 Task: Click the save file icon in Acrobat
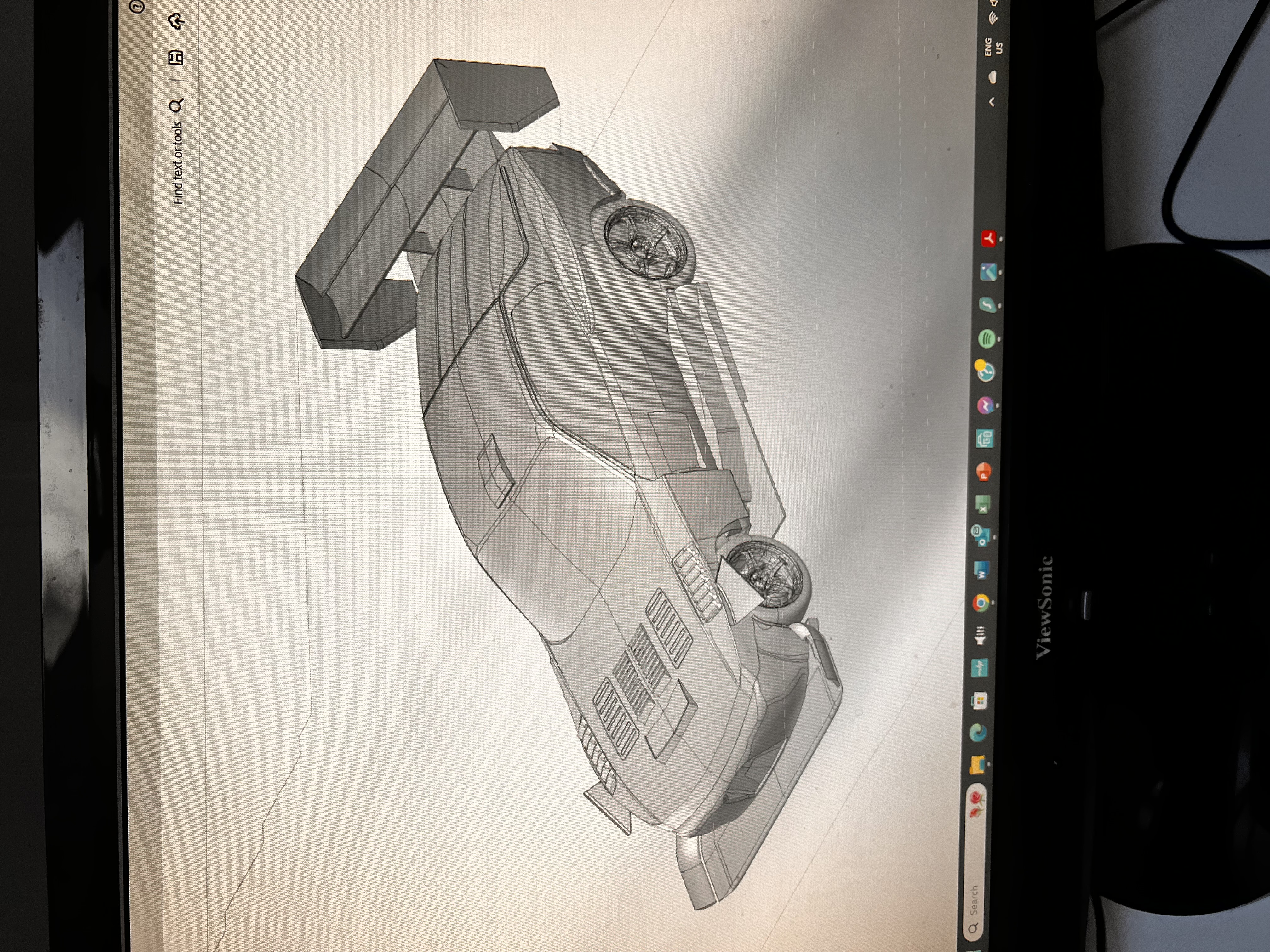[176, 57]
